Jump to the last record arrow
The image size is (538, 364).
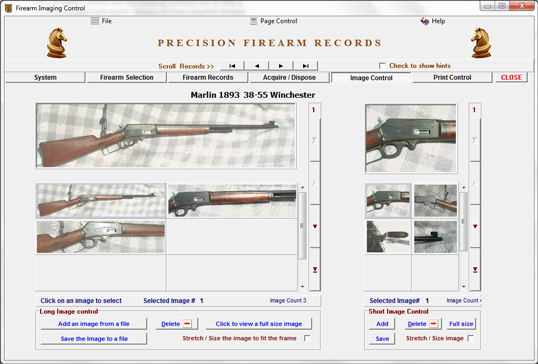(x=305, y=66)
